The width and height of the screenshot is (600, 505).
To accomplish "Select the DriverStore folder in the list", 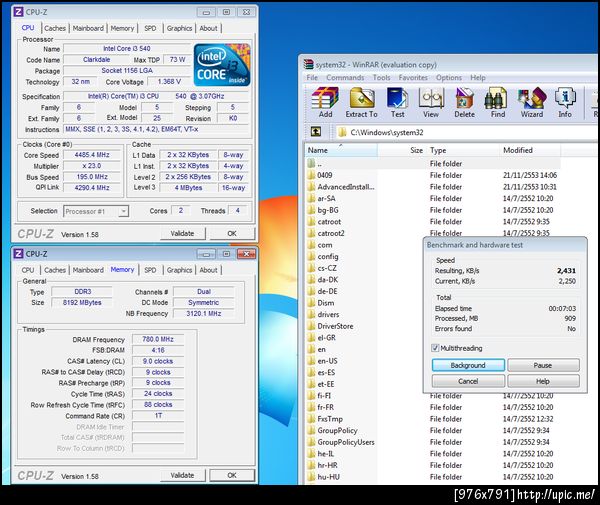I will [x=335, y=326].
